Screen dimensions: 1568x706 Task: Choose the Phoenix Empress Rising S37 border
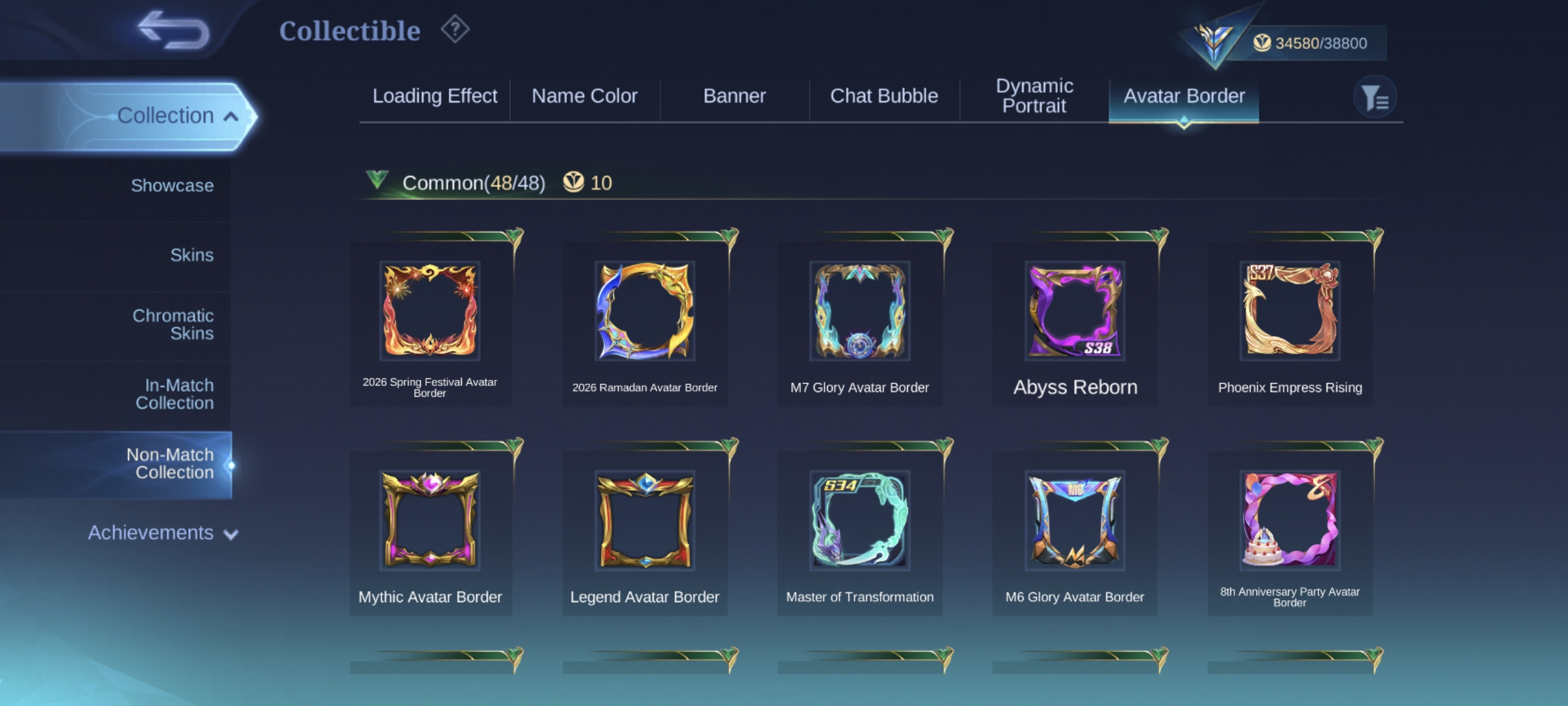click(x=1290, y=324)
